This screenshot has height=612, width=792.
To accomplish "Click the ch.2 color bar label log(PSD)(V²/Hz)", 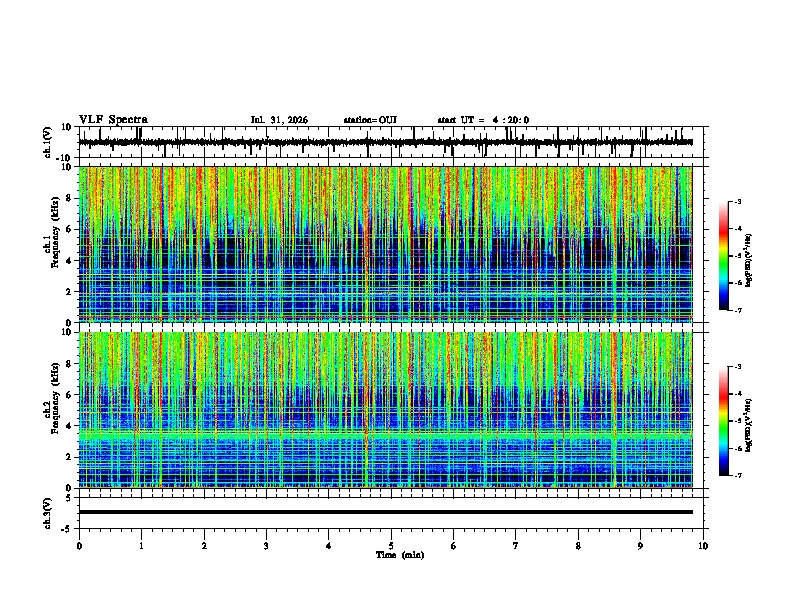I will click(x=749, y=426).
